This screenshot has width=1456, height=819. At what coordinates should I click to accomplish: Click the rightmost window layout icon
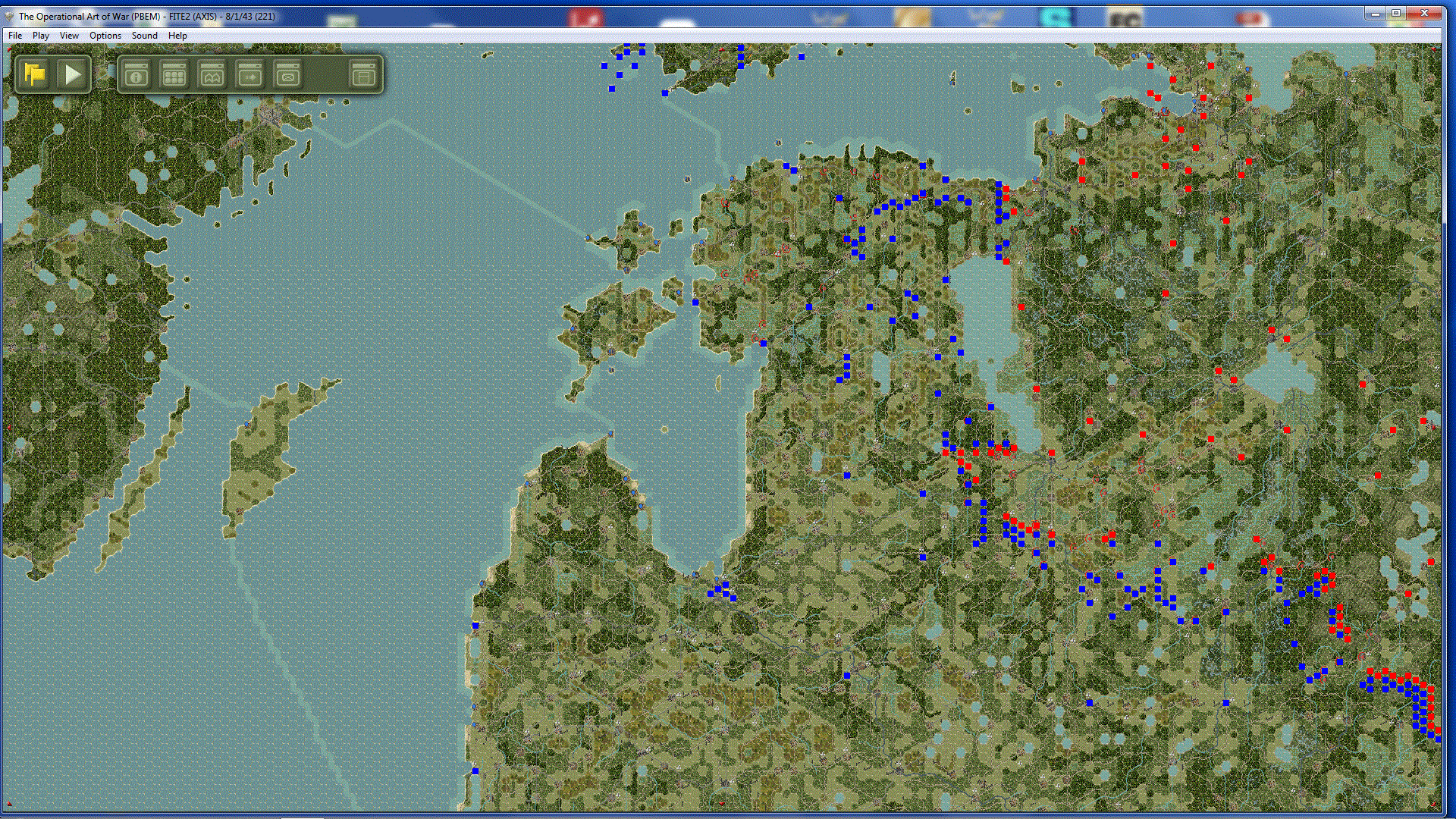tap(364, 74)
